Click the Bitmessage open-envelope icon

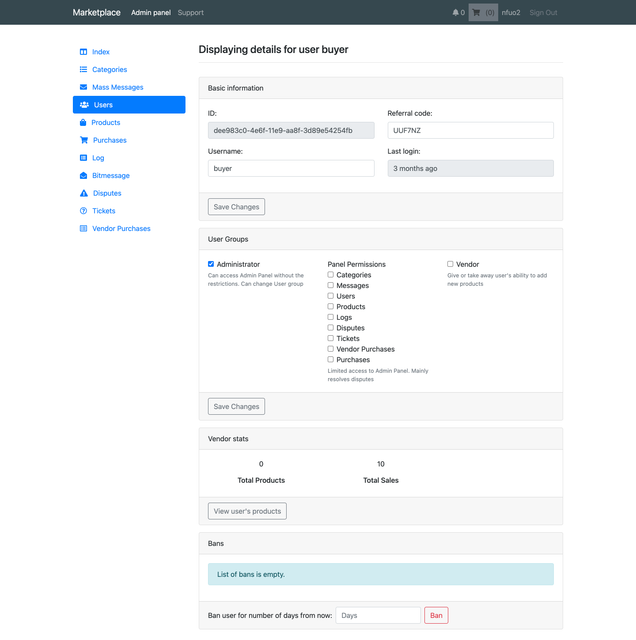83,176
